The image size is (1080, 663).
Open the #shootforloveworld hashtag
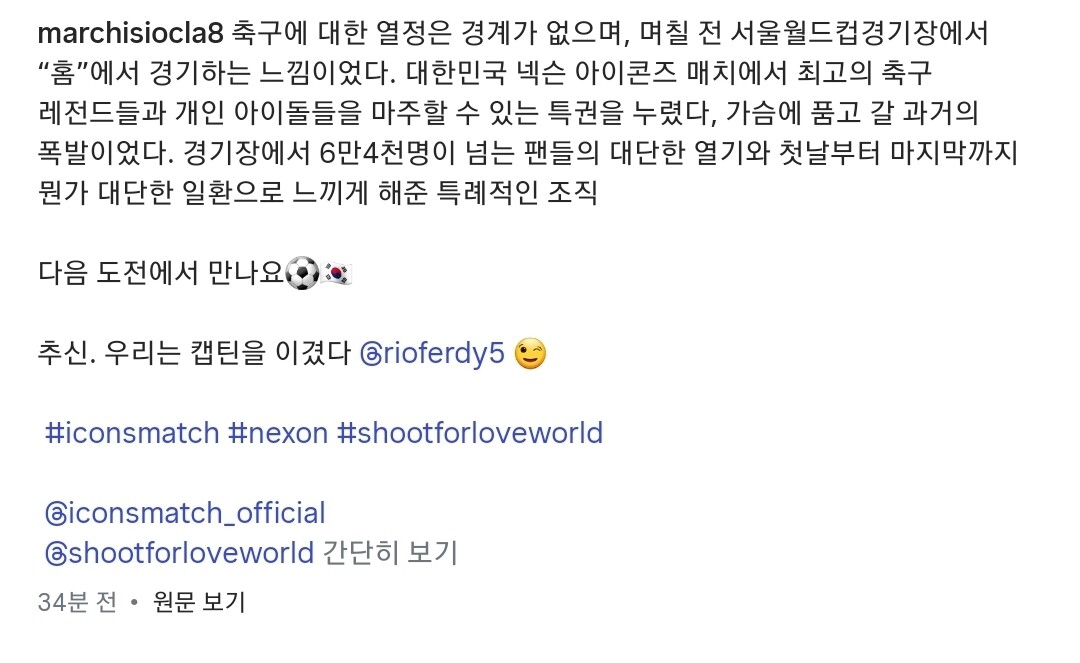[470, 434]
